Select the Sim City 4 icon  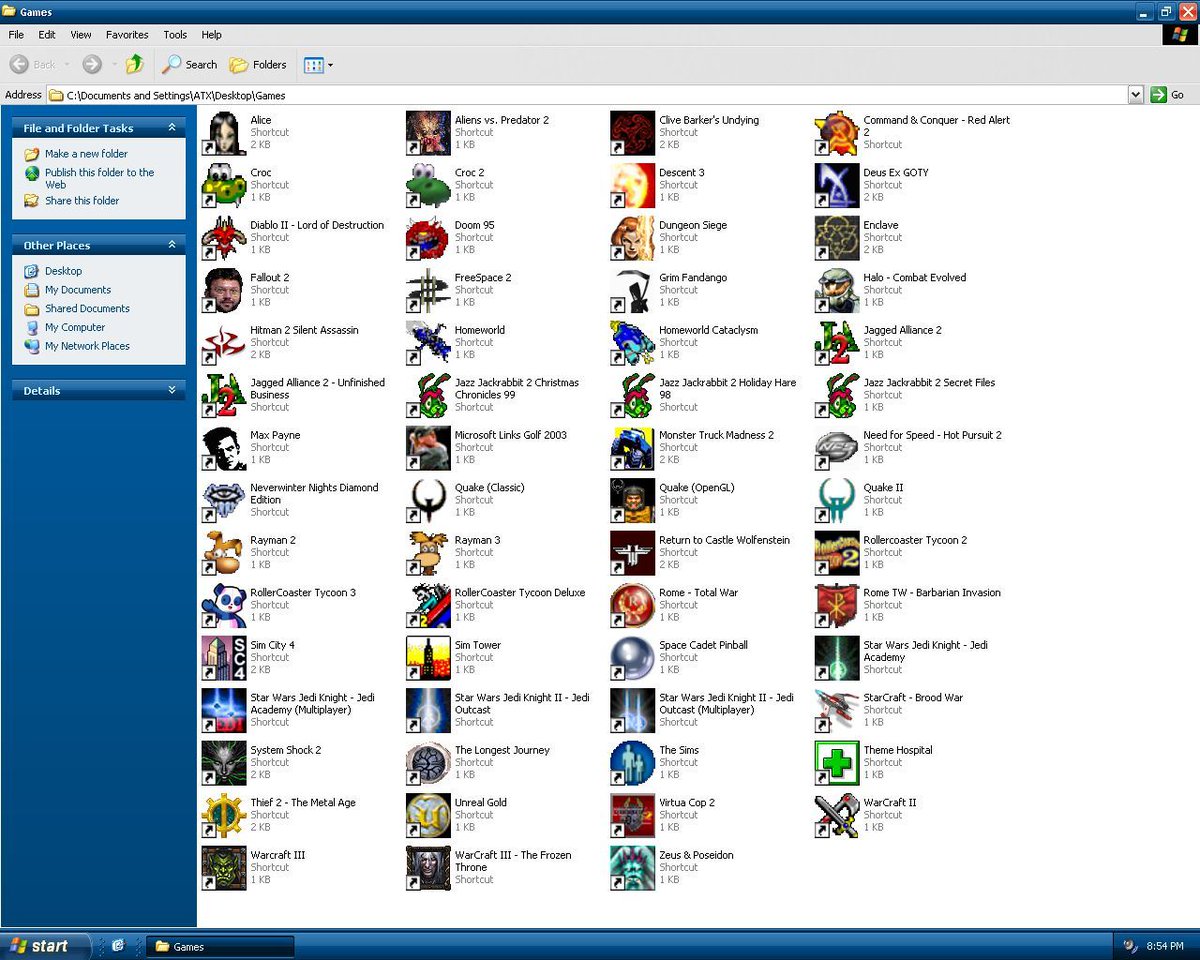[224, 658]
